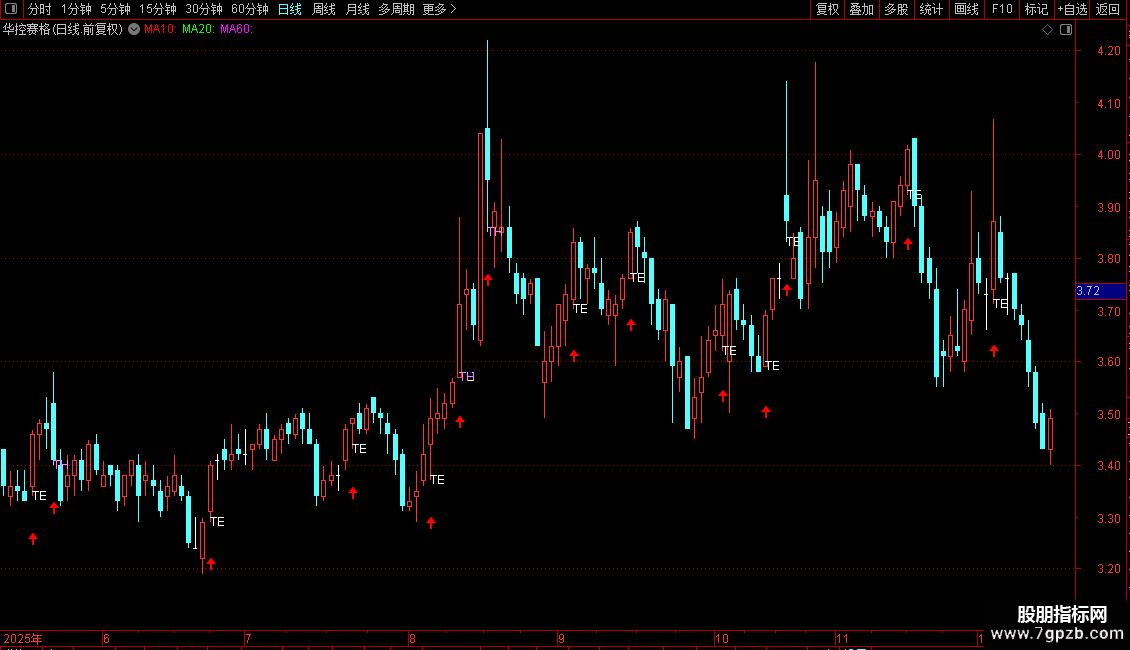Expand the 更多 periods menu
This screenshot has height=650, width=1130.
439,9
